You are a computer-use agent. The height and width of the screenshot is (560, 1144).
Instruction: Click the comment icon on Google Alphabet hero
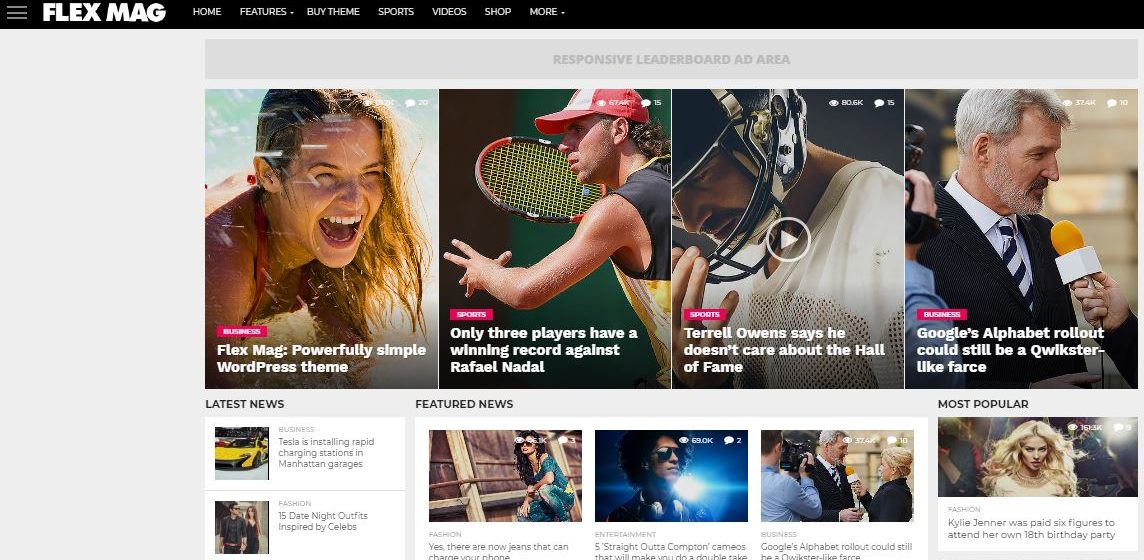1112,103
